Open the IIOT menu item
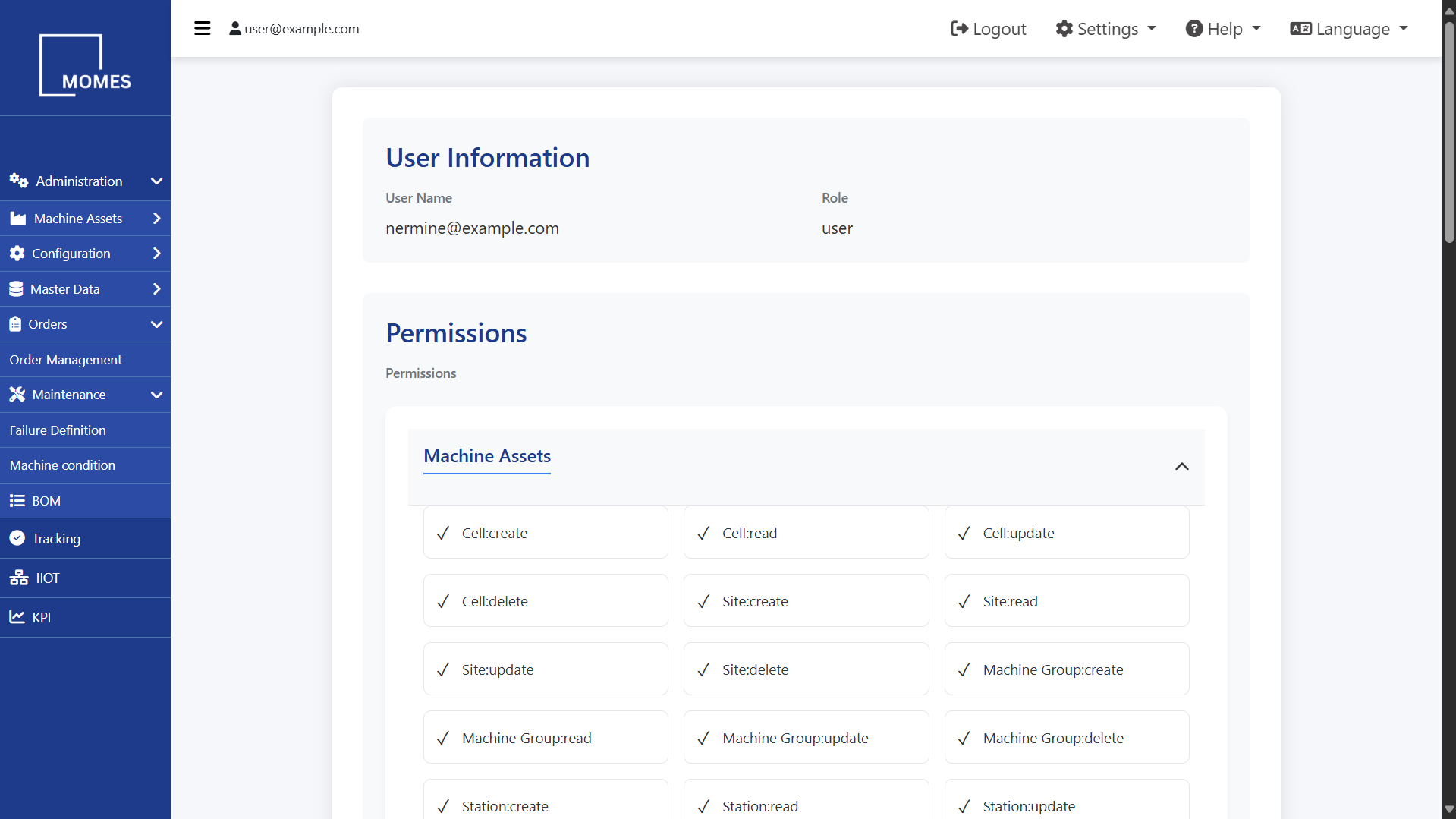The width and height of the screenshot is (1456, 819). tap(85, 578)
